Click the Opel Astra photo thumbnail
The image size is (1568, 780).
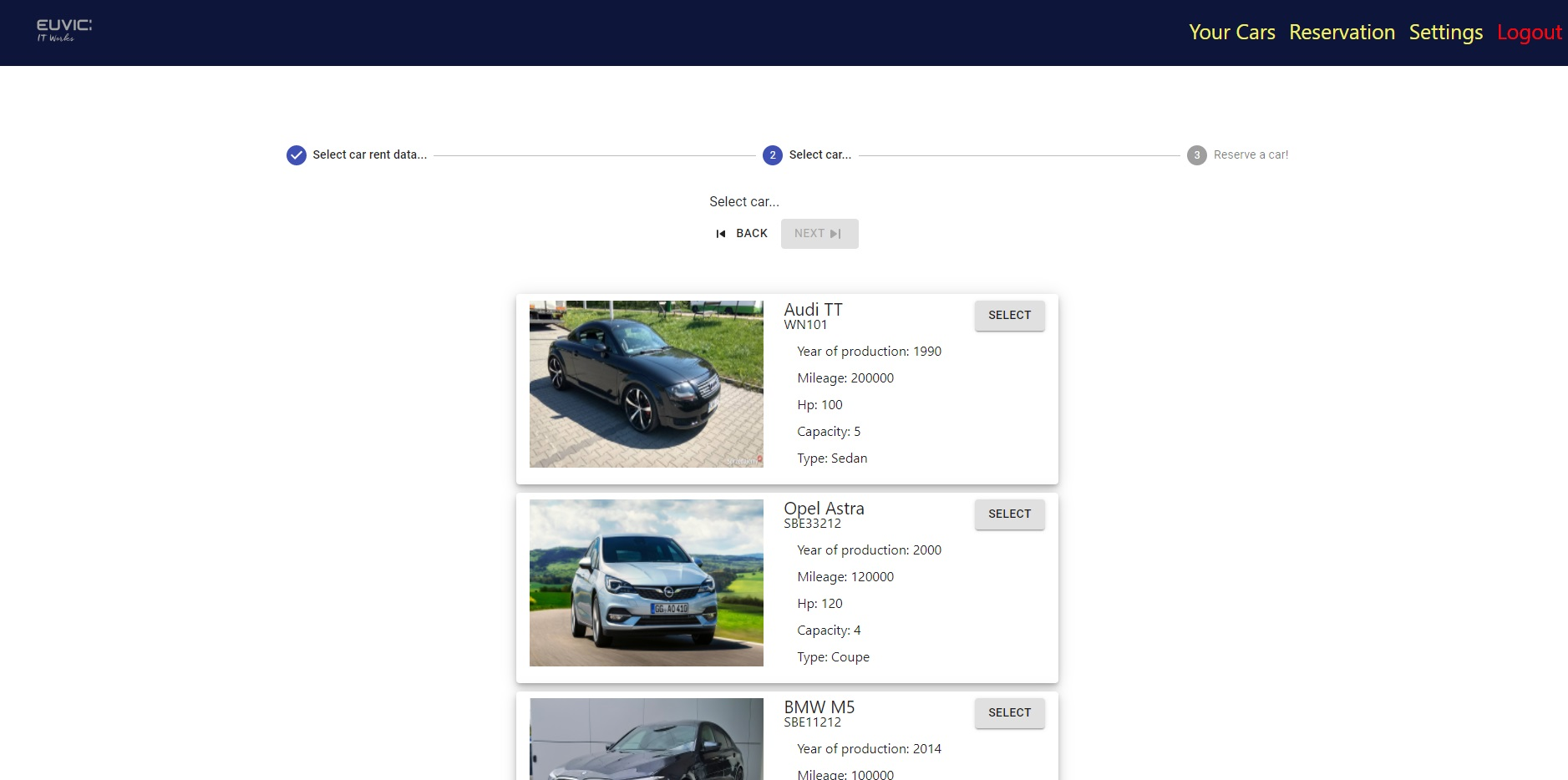(x=646, y=583)
